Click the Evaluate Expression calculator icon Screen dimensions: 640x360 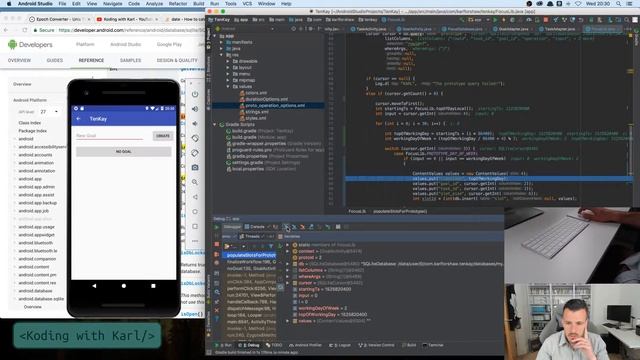338,227
